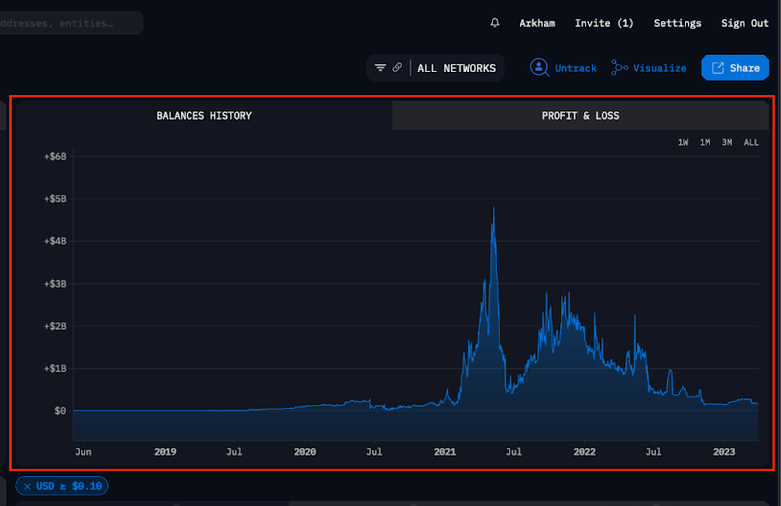Set chart range to 1M
Screen dimensions: 781x506
click(x=705, y=143)
